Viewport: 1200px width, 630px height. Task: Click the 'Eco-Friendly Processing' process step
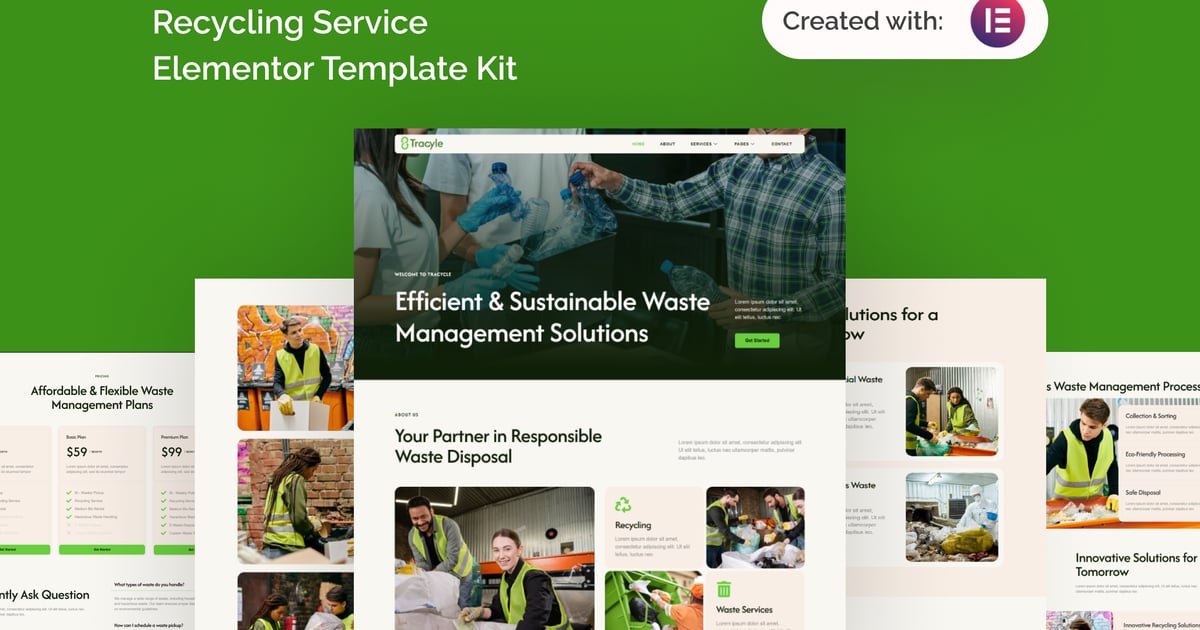point(1155,454)
